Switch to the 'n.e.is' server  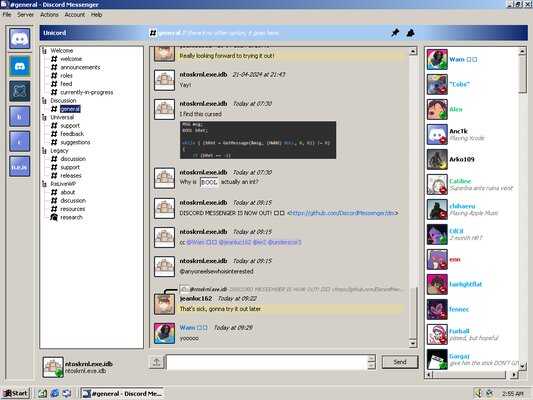(x=19, y=167)
